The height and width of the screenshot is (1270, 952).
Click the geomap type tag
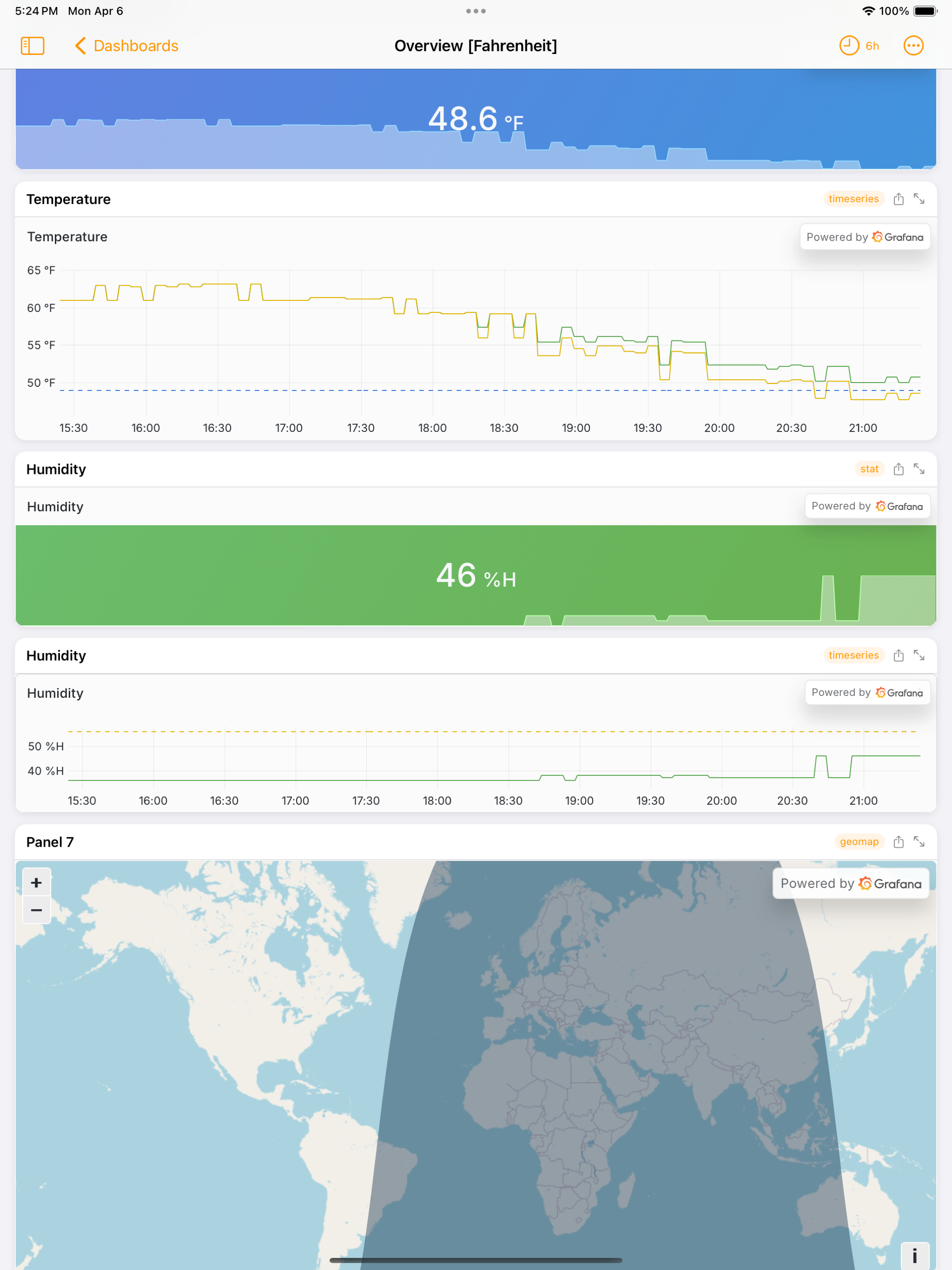[858, 842]
